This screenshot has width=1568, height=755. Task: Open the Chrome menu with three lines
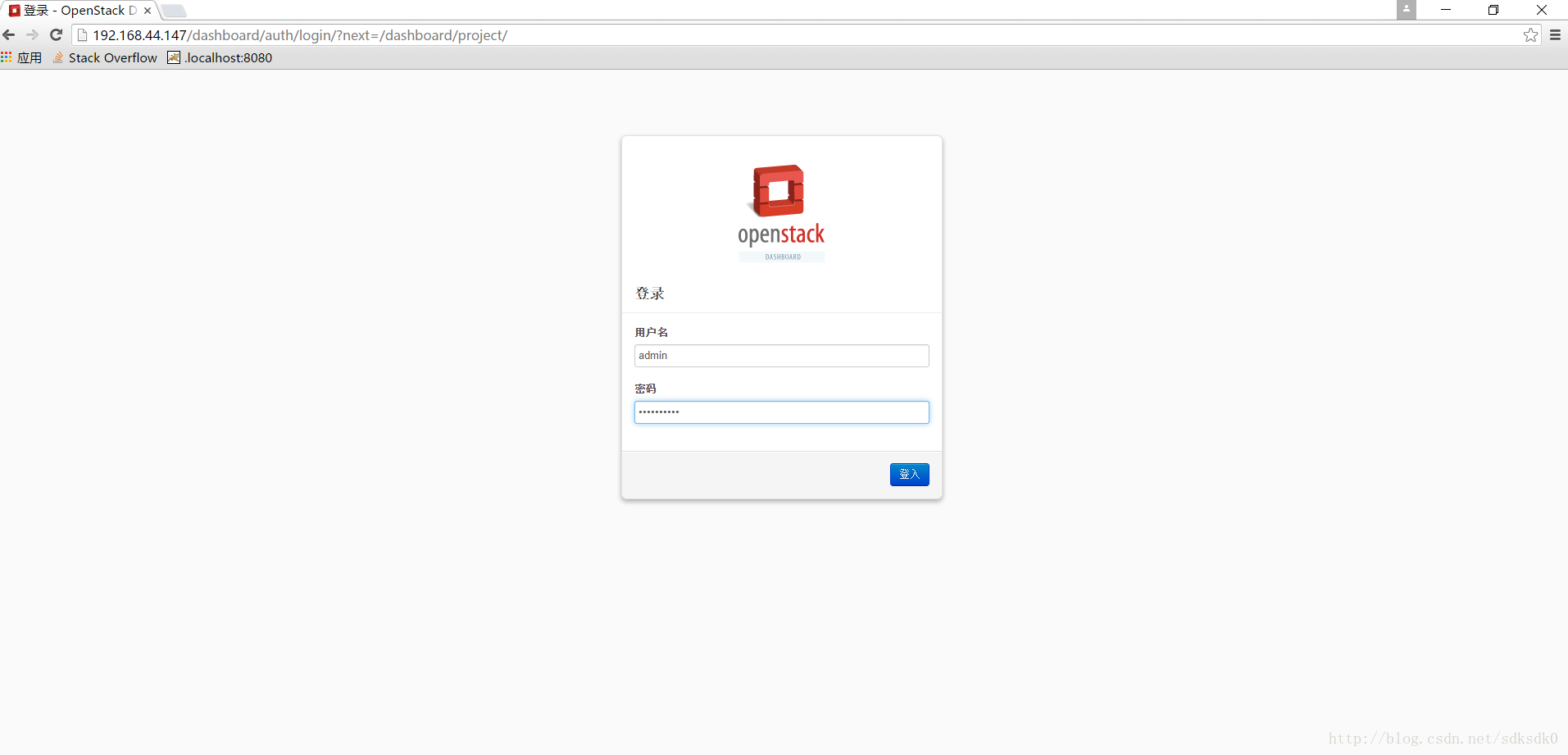(x=1554, y=34)
